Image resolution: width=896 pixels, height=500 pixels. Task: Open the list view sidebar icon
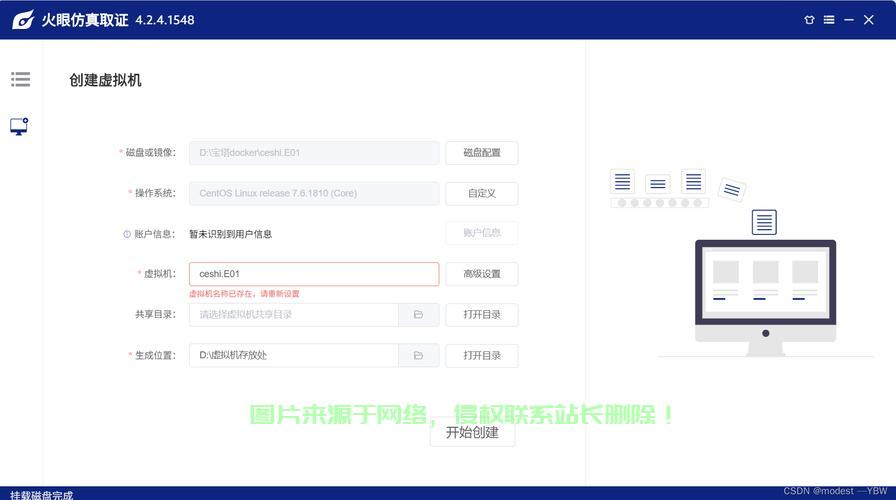click(x=21, y=79)
